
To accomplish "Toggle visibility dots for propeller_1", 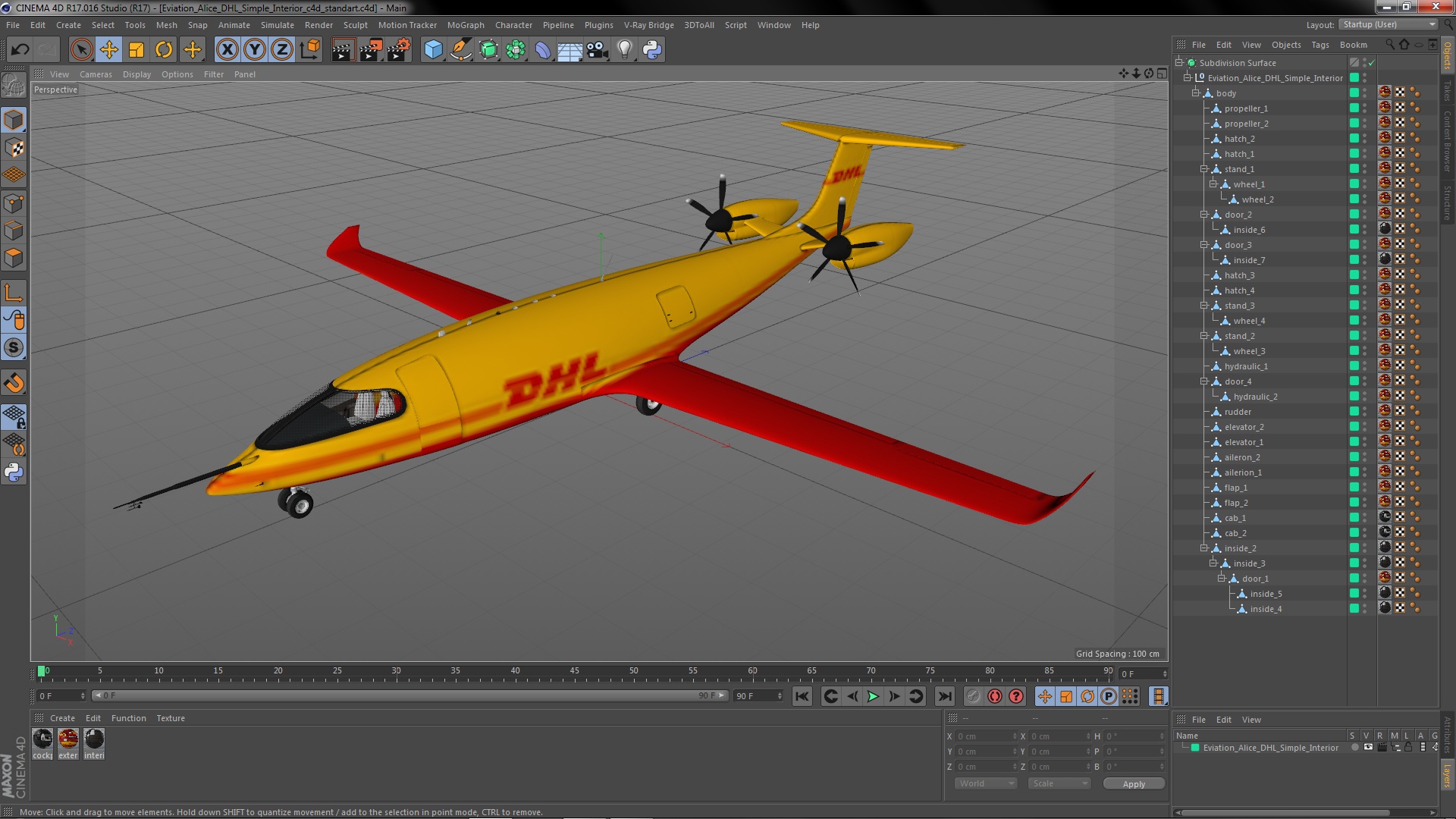I will click(x=1365, y=108).
